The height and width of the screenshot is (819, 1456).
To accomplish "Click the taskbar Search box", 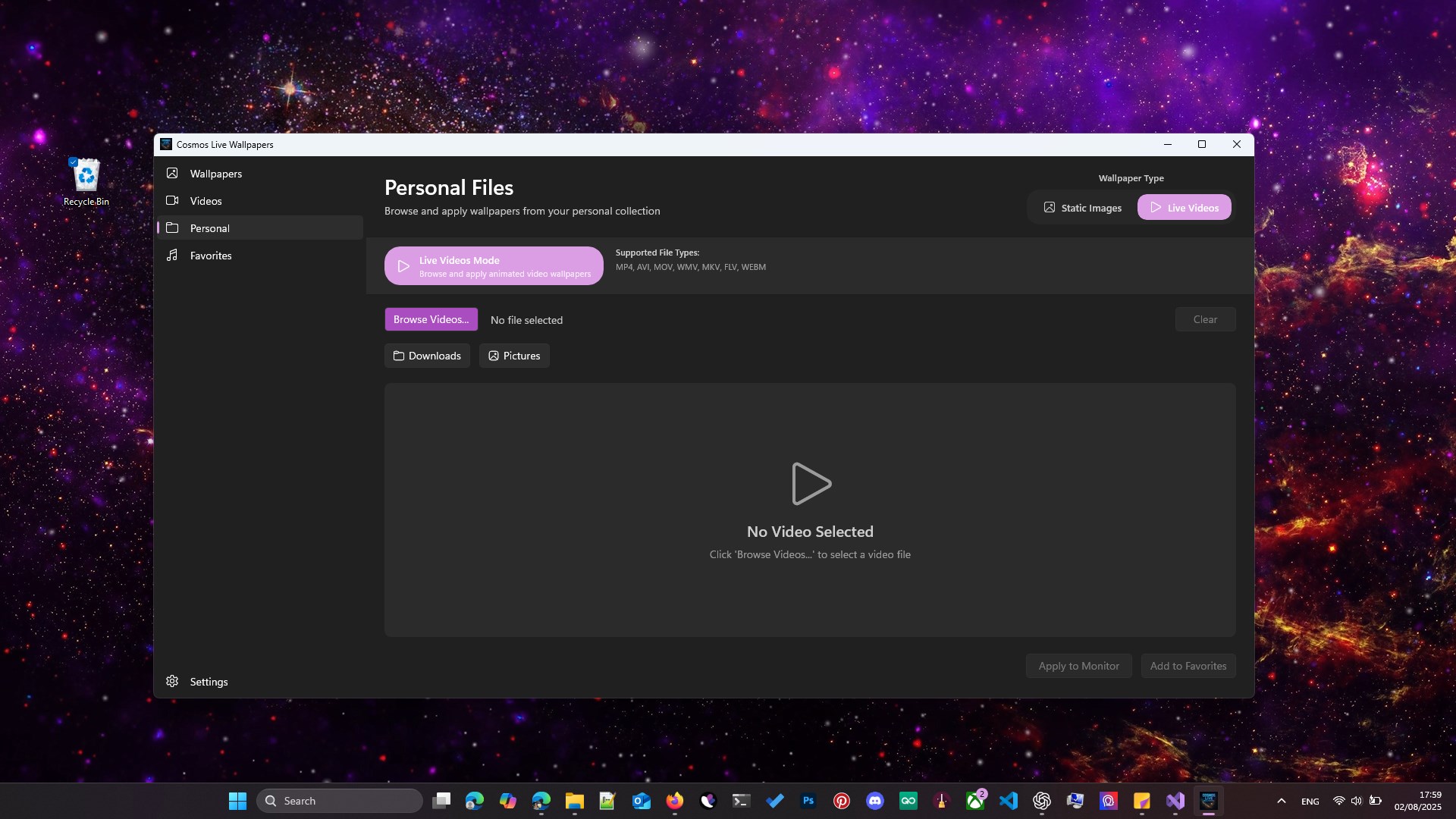I will pos(339,801).
